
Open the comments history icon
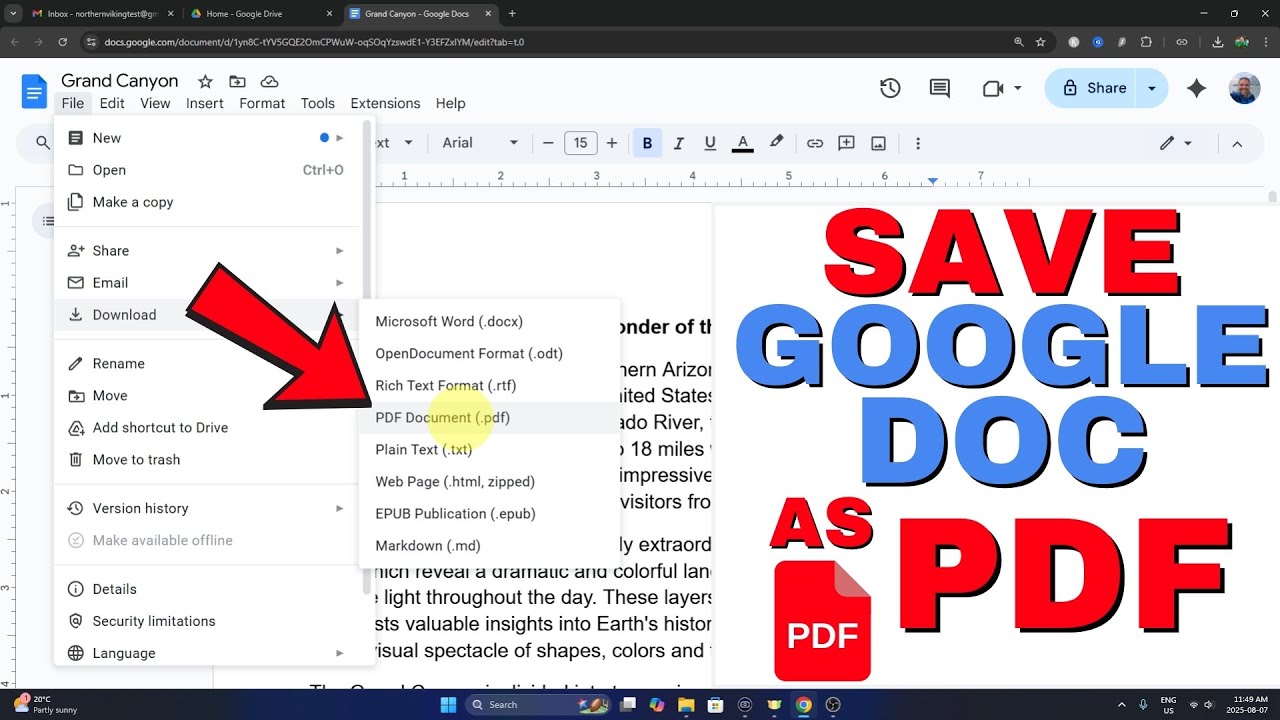coord(940,88)
